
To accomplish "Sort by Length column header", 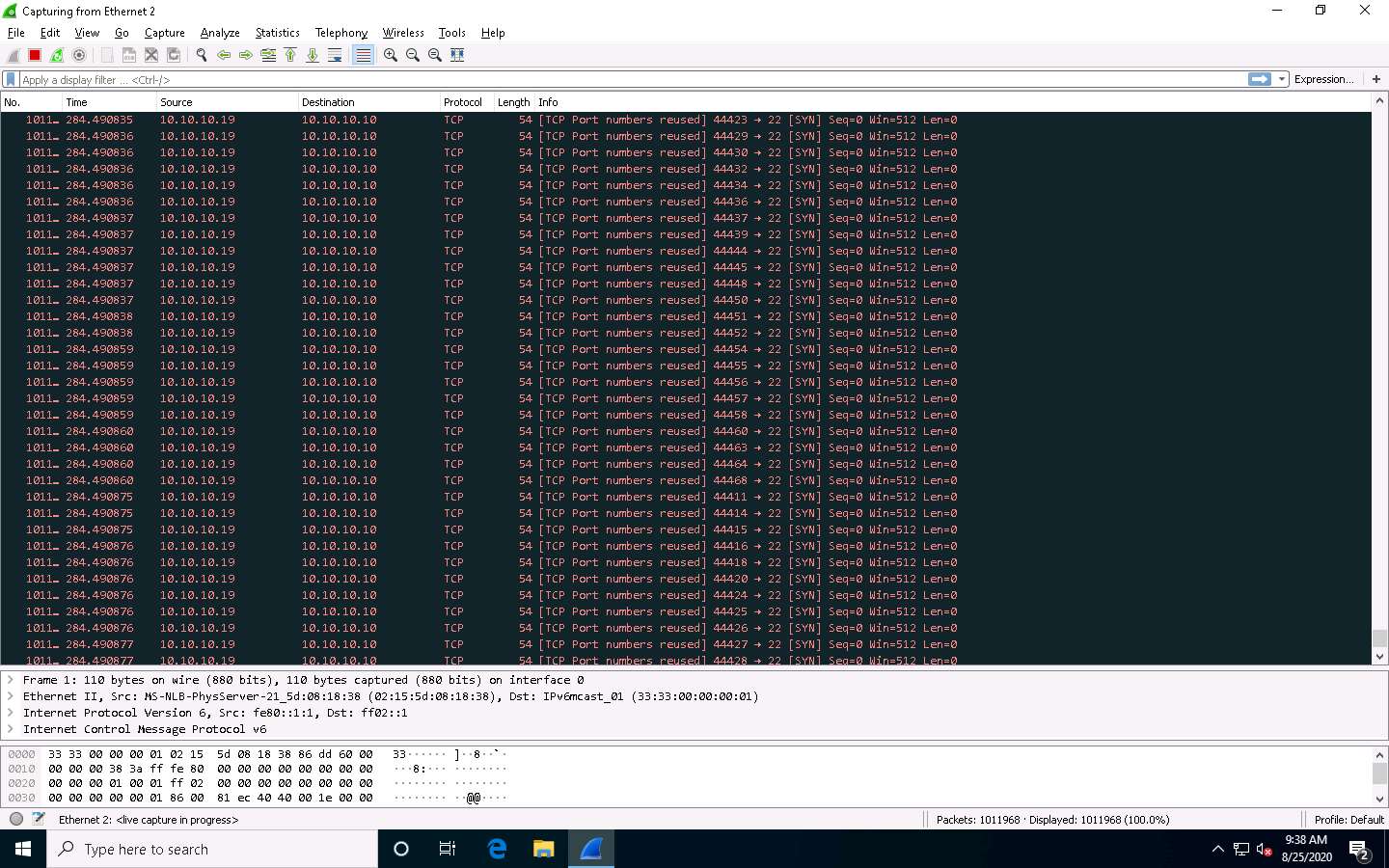I will [514, 102].
